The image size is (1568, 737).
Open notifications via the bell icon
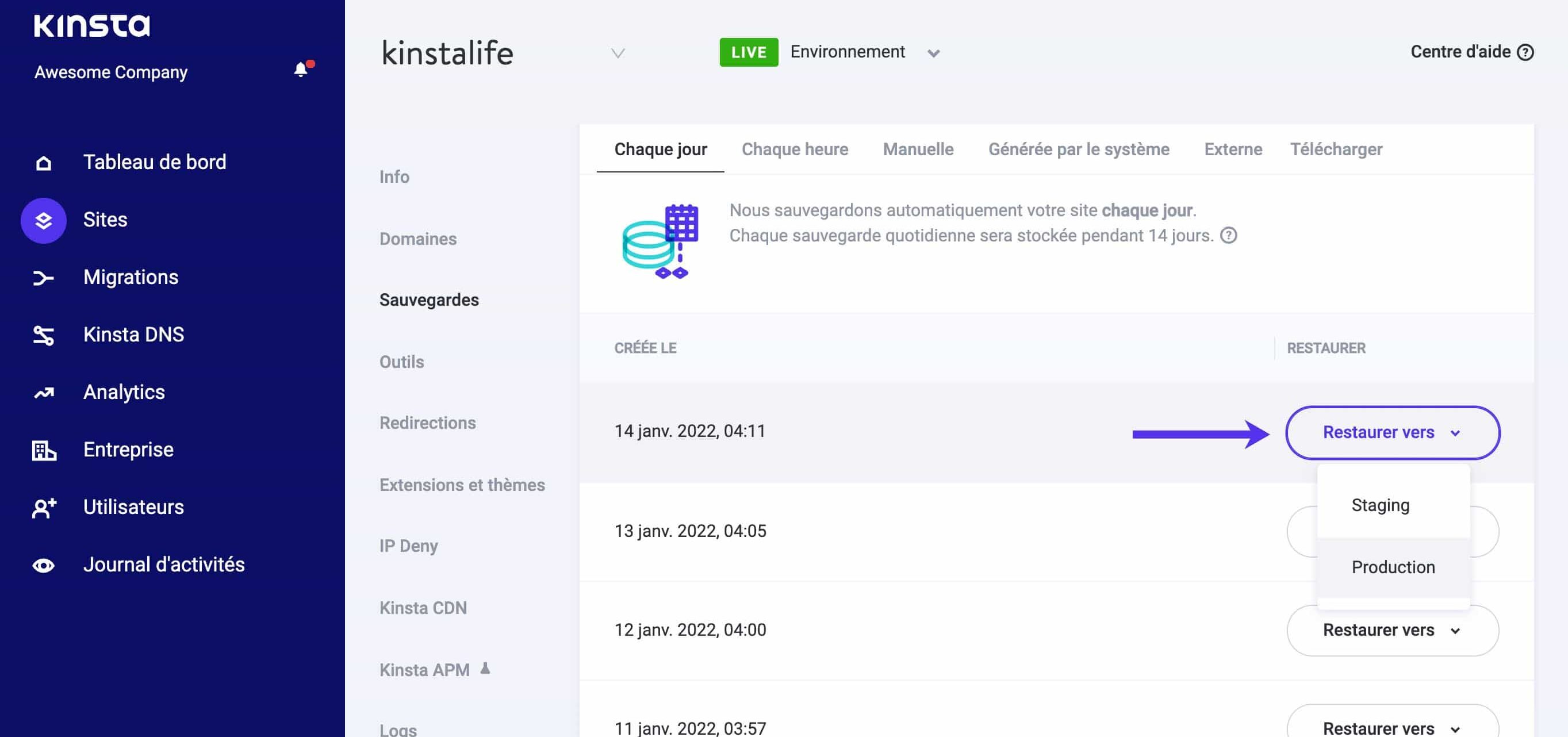point(300,68)
